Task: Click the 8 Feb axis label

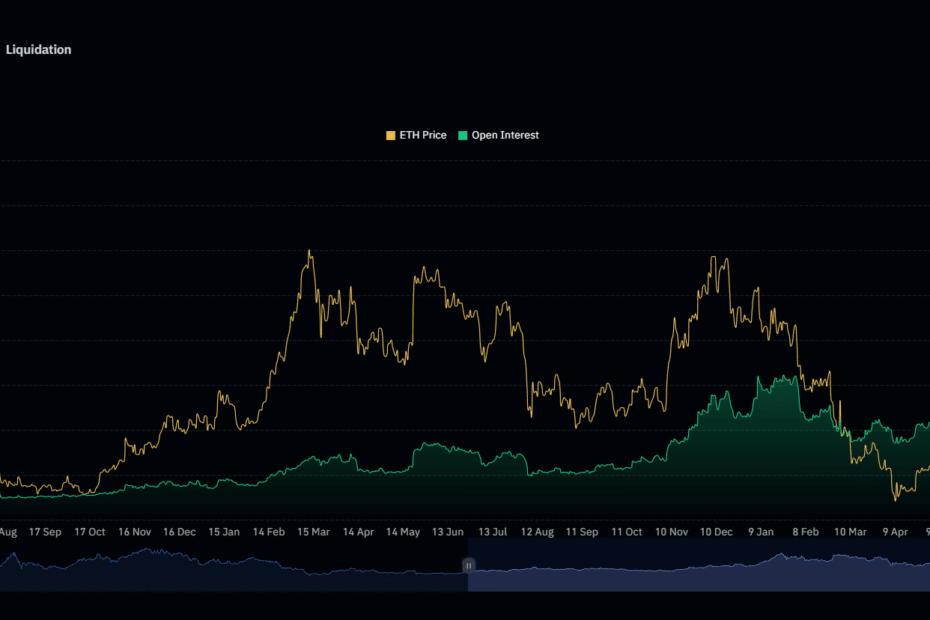Action: point(805,532)
